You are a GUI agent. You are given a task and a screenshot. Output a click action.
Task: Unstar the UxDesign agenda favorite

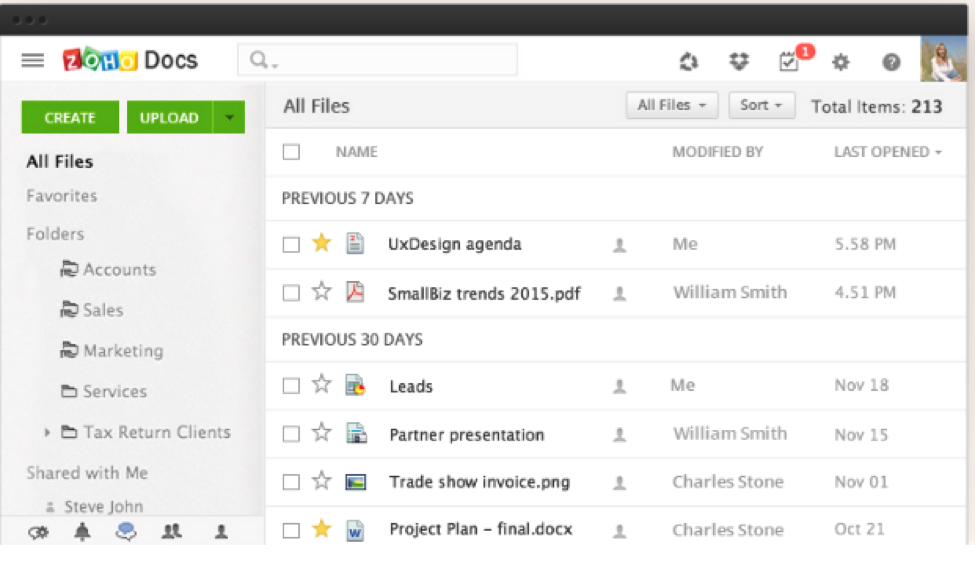point(321,243)
